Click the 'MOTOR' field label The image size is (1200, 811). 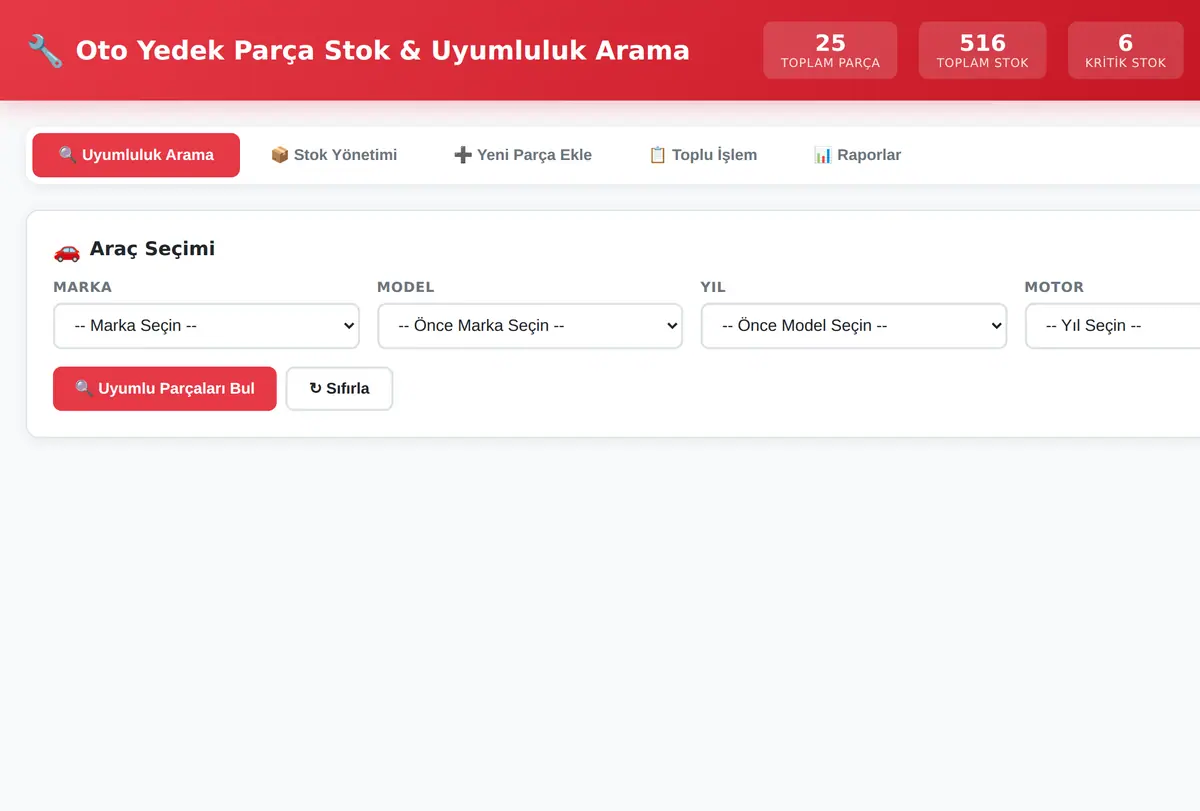(x=1054, y=287)
